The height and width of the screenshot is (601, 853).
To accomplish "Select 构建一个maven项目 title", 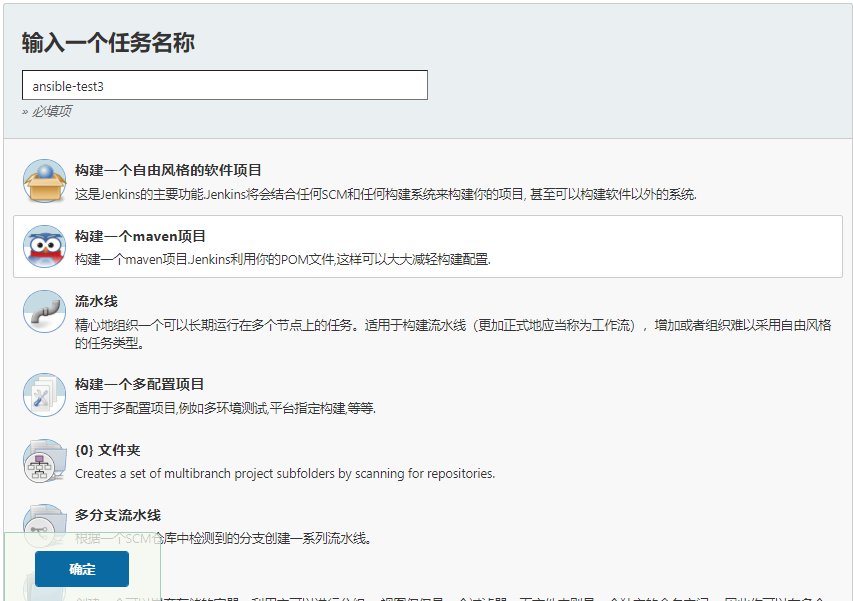I will [x=140, y=236].
